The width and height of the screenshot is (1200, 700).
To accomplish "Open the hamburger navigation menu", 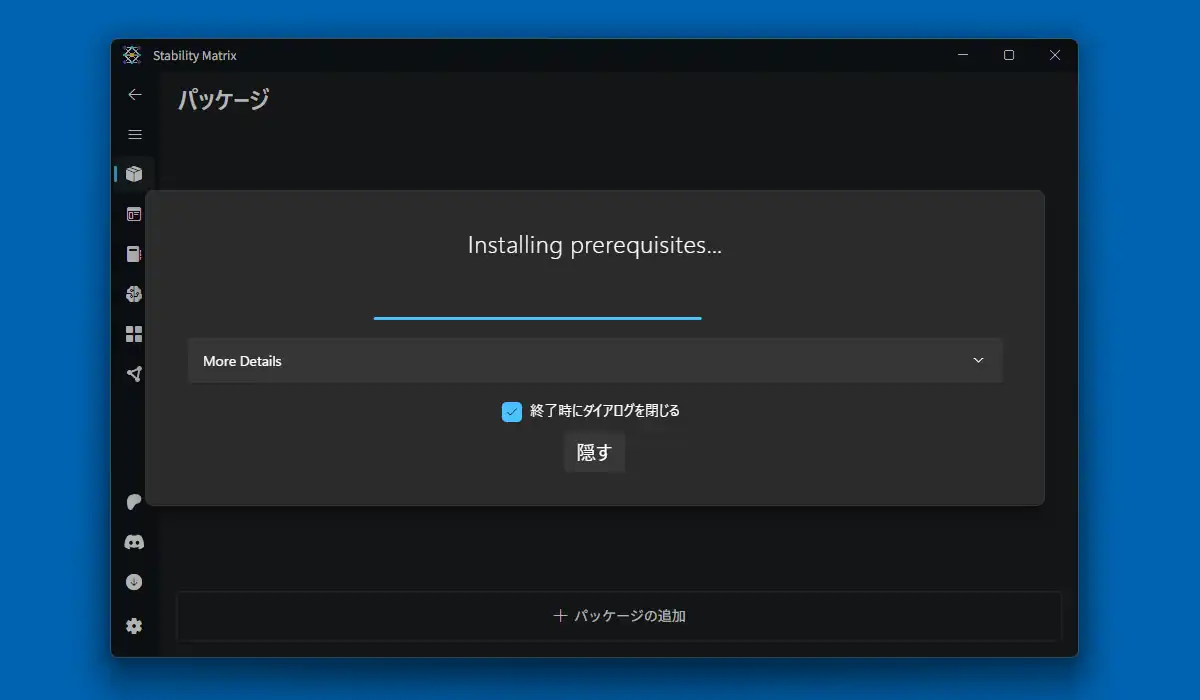I will point(135,135).
